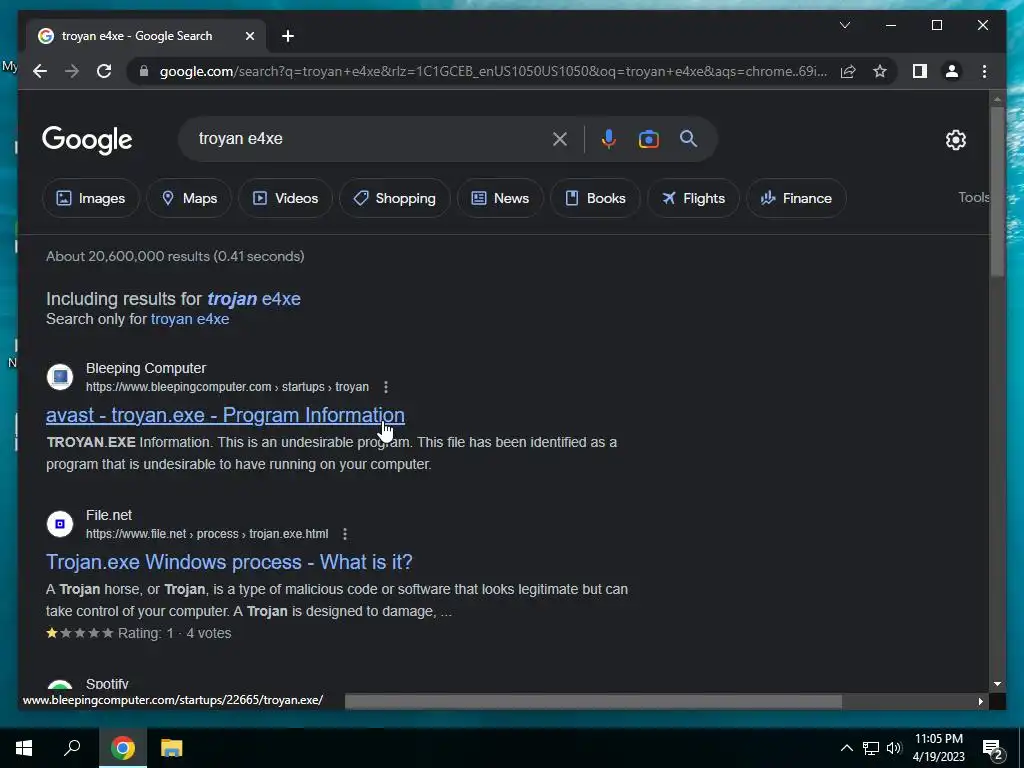Click the vertical scrollbar thumb

pos(997,191)
